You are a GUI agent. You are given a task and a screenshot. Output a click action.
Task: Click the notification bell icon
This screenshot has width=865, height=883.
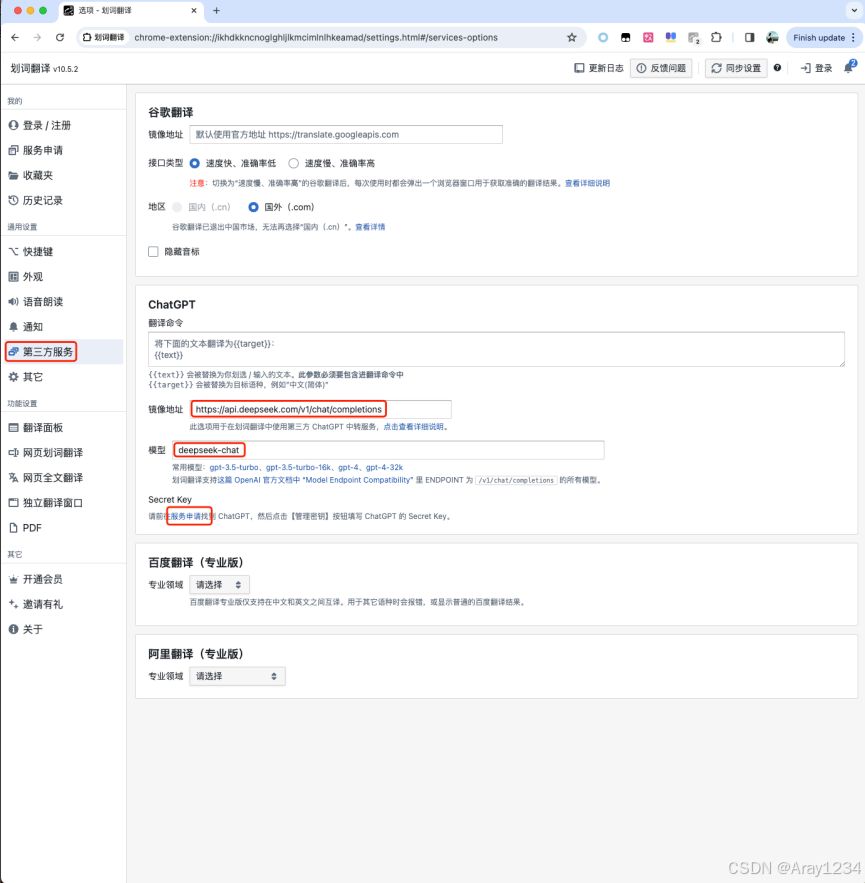click(x=849, y=68)
